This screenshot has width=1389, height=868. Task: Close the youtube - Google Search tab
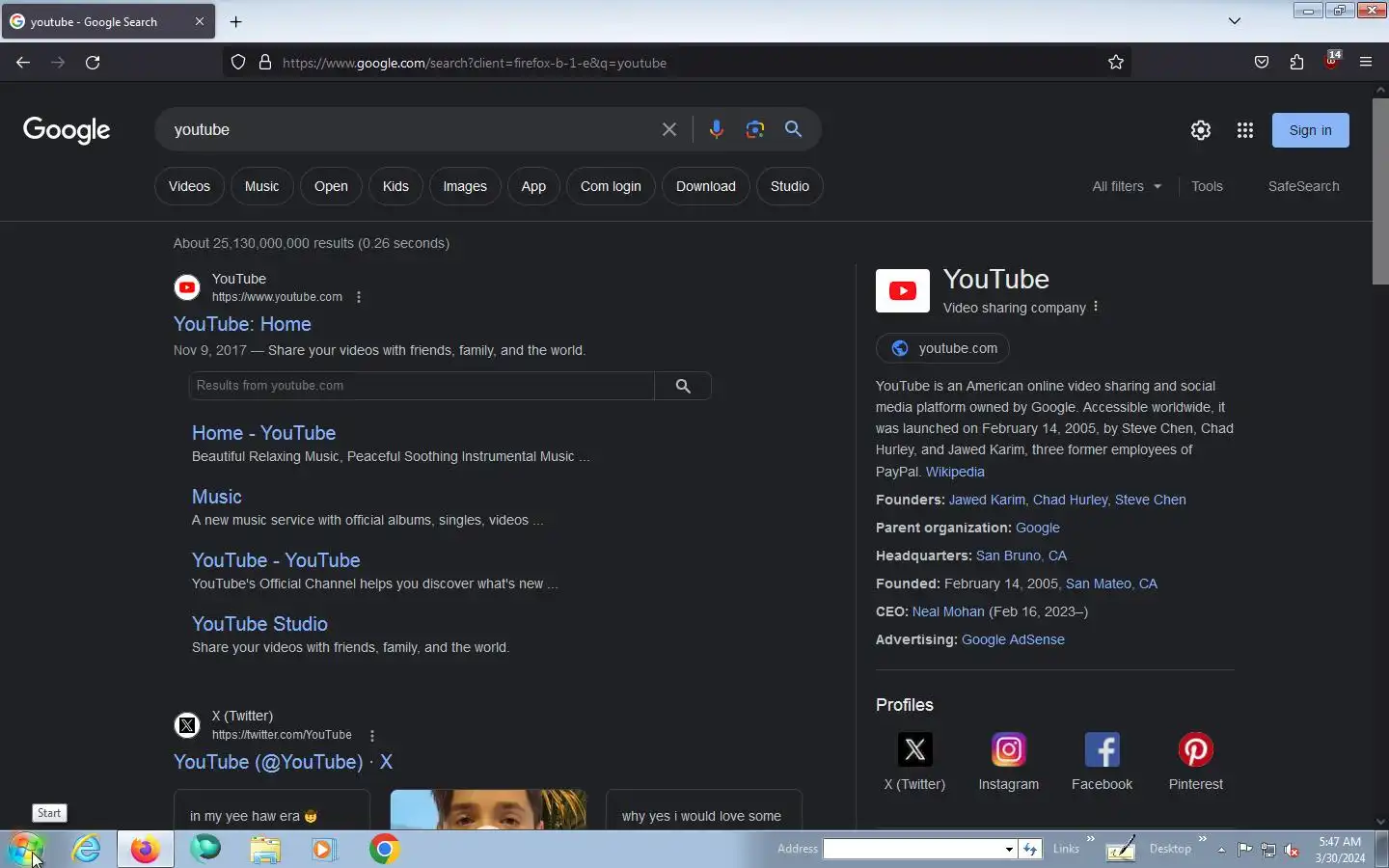200,21
